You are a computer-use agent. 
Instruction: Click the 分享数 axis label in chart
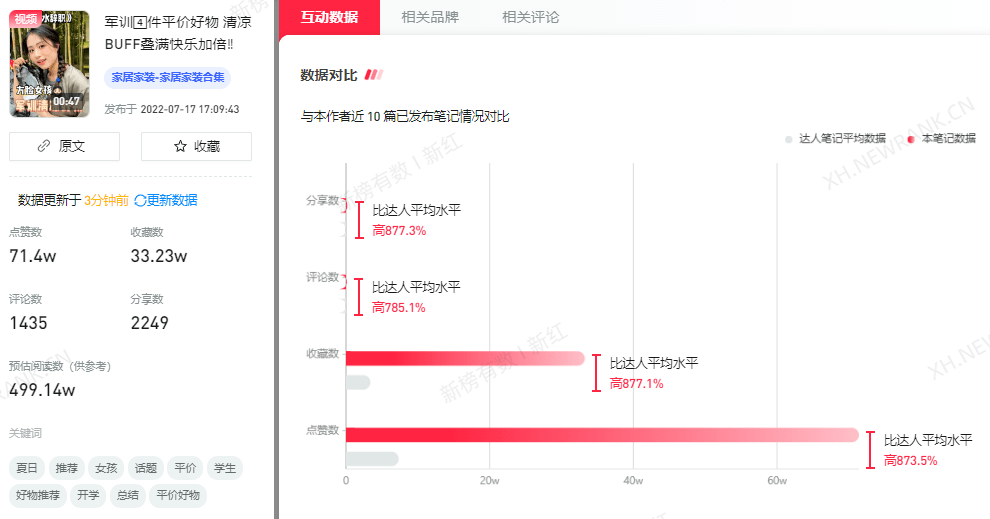323,200
